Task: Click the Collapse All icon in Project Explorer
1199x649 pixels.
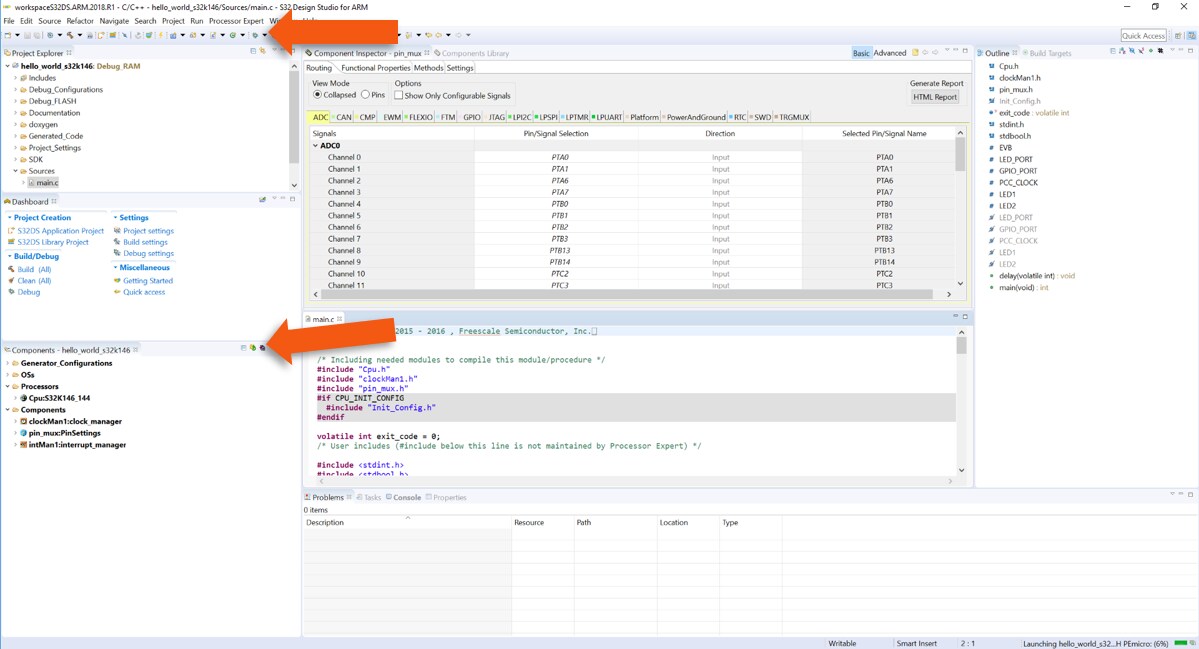Action: point(253,51)
